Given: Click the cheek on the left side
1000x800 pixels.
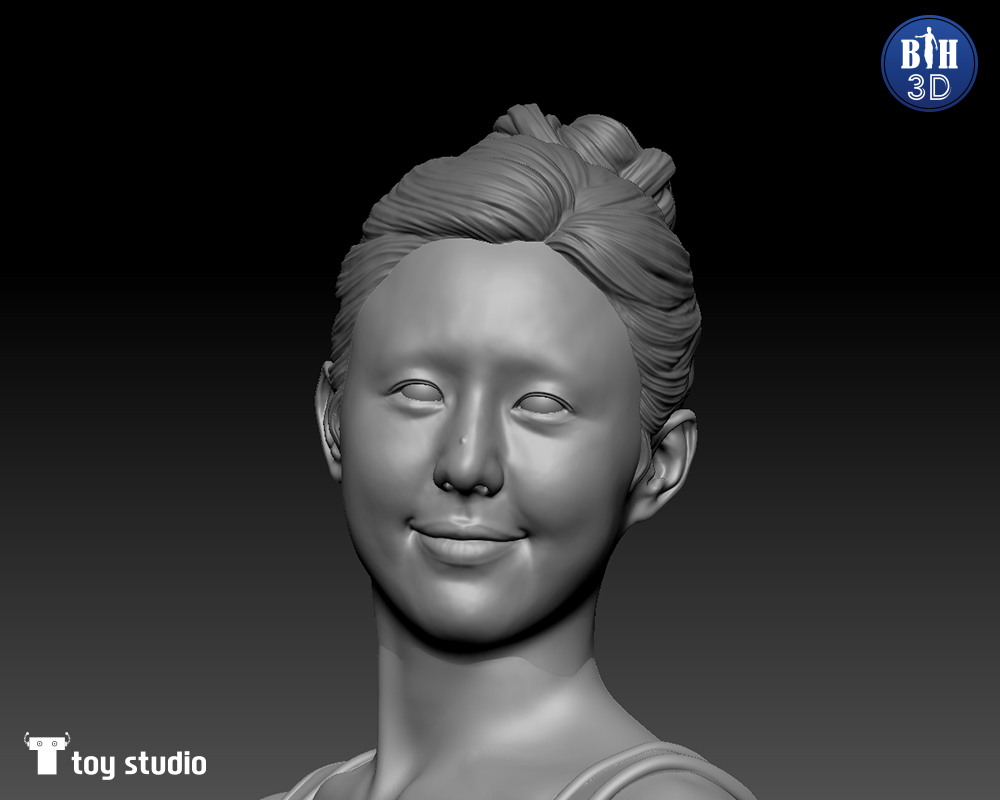Looking at the screenshot, I should tap(385, 470).
